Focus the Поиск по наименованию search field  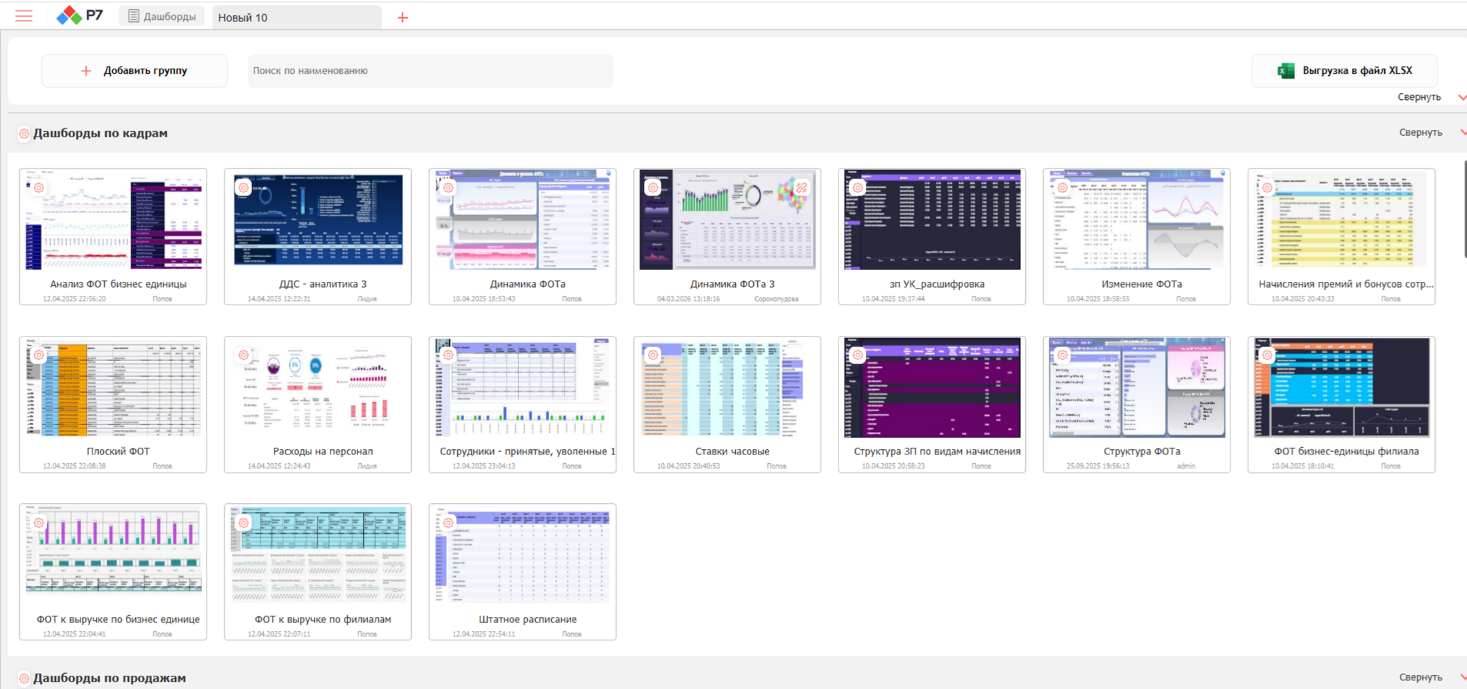430,71
